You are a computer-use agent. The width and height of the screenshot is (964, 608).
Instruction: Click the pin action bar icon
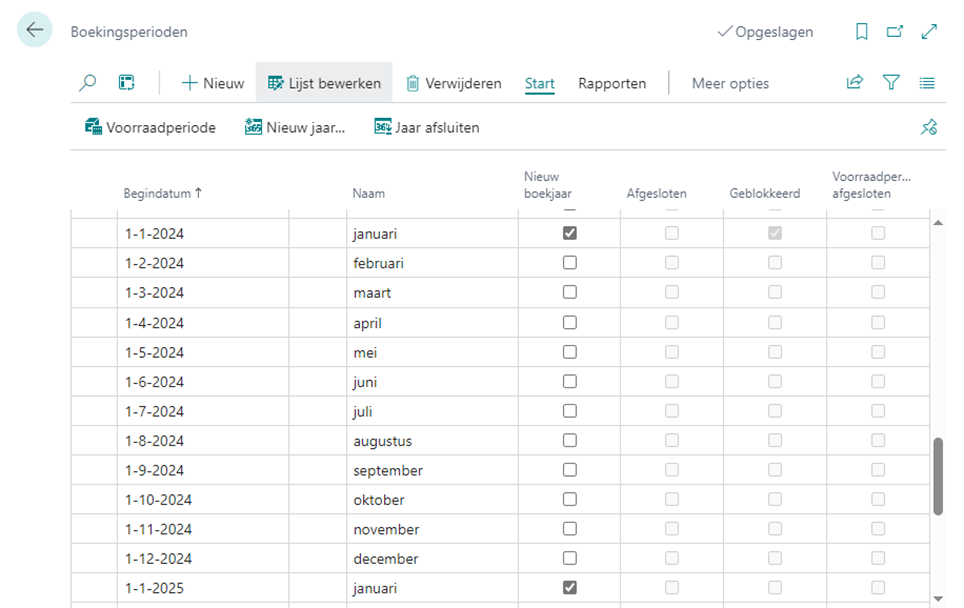[929, 127]
